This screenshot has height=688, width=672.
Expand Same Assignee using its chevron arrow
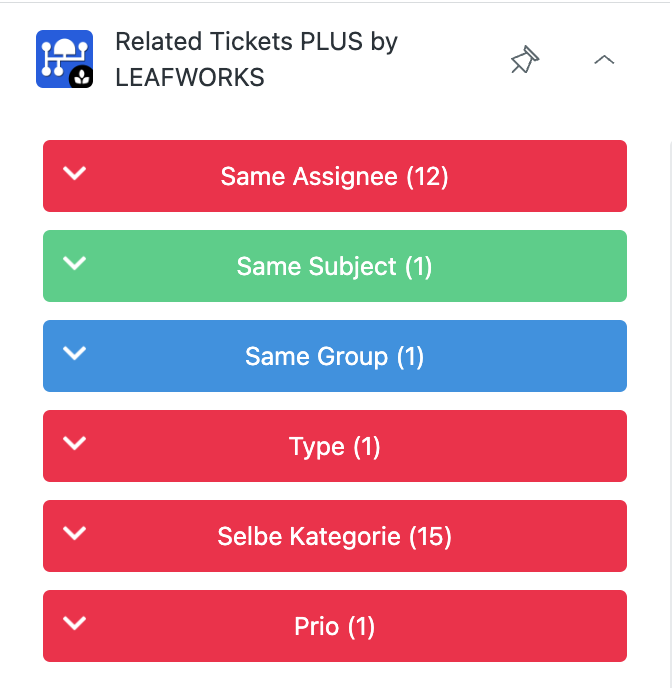click(x=75, y=173)
